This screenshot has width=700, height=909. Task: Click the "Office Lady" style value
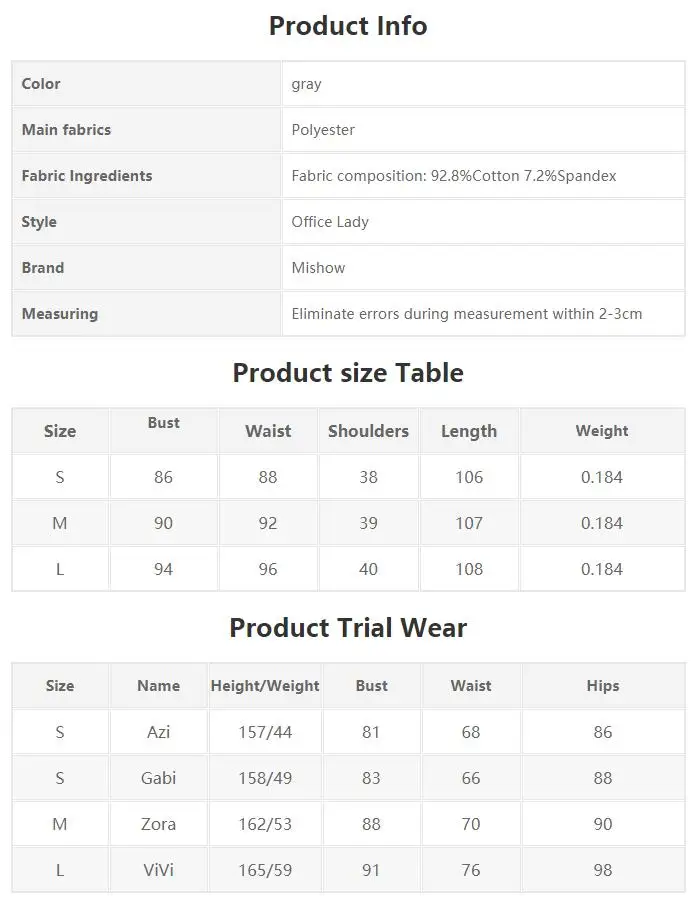coord(330,222)
